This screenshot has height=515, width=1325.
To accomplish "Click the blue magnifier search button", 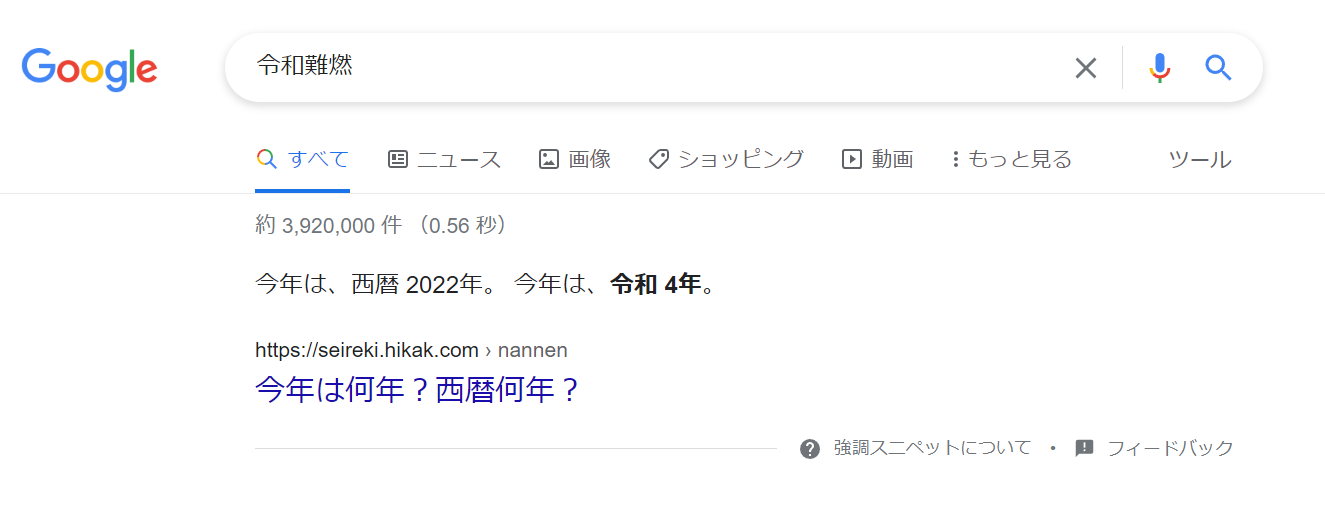I will (1217, 68).
